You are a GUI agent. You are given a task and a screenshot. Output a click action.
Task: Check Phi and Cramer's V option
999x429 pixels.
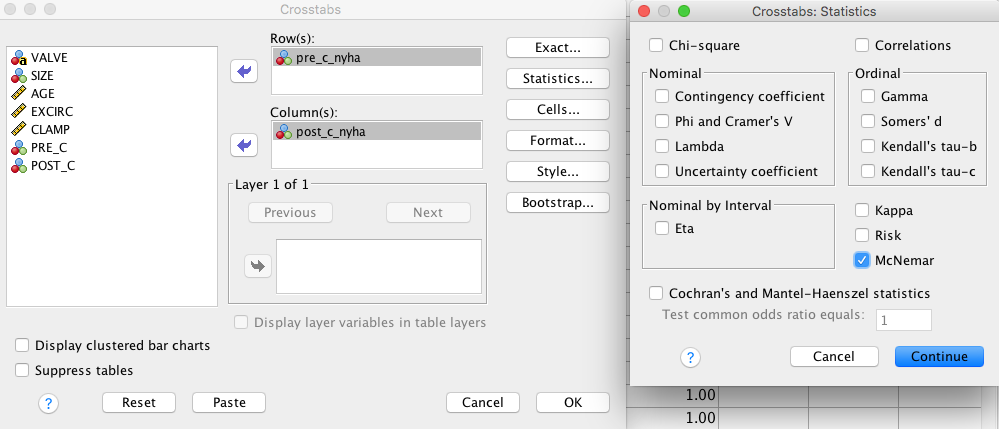663,121
